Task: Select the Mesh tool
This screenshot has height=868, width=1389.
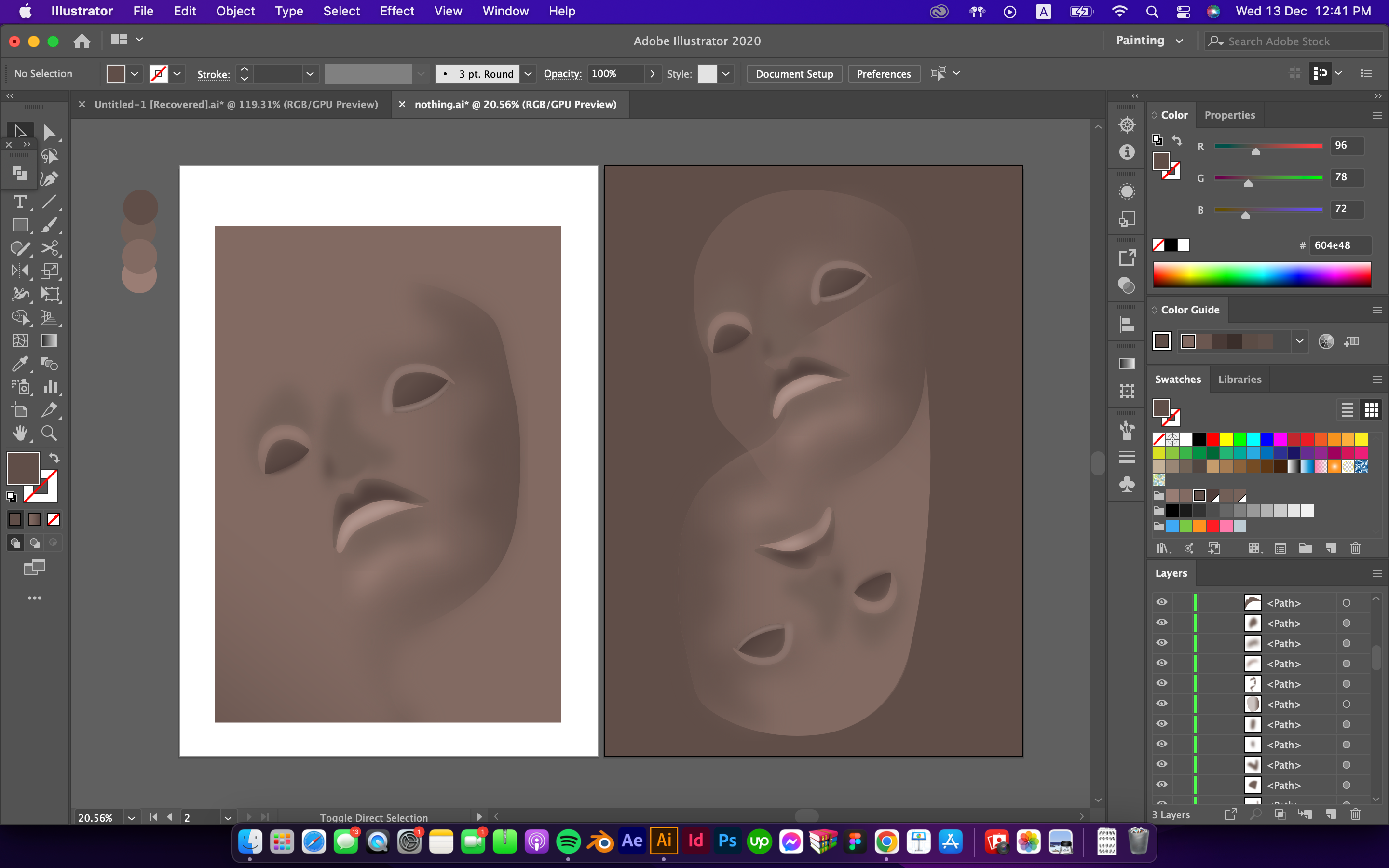Action: 20,340
